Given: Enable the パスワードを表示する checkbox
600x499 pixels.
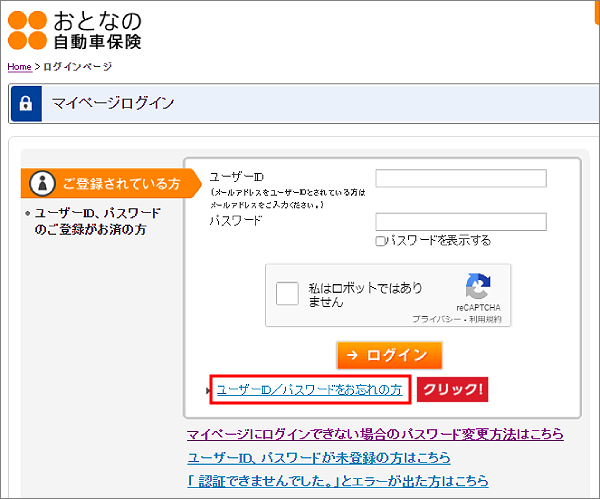Looking at the screenshot, I should coord(380,241).
